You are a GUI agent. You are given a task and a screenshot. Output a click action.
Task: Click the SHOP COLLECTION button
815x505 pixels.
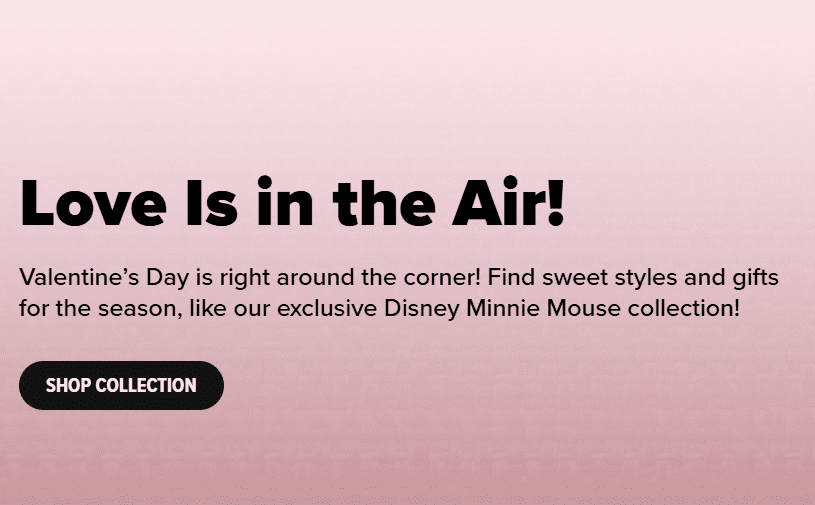click(x=121, y=386)
